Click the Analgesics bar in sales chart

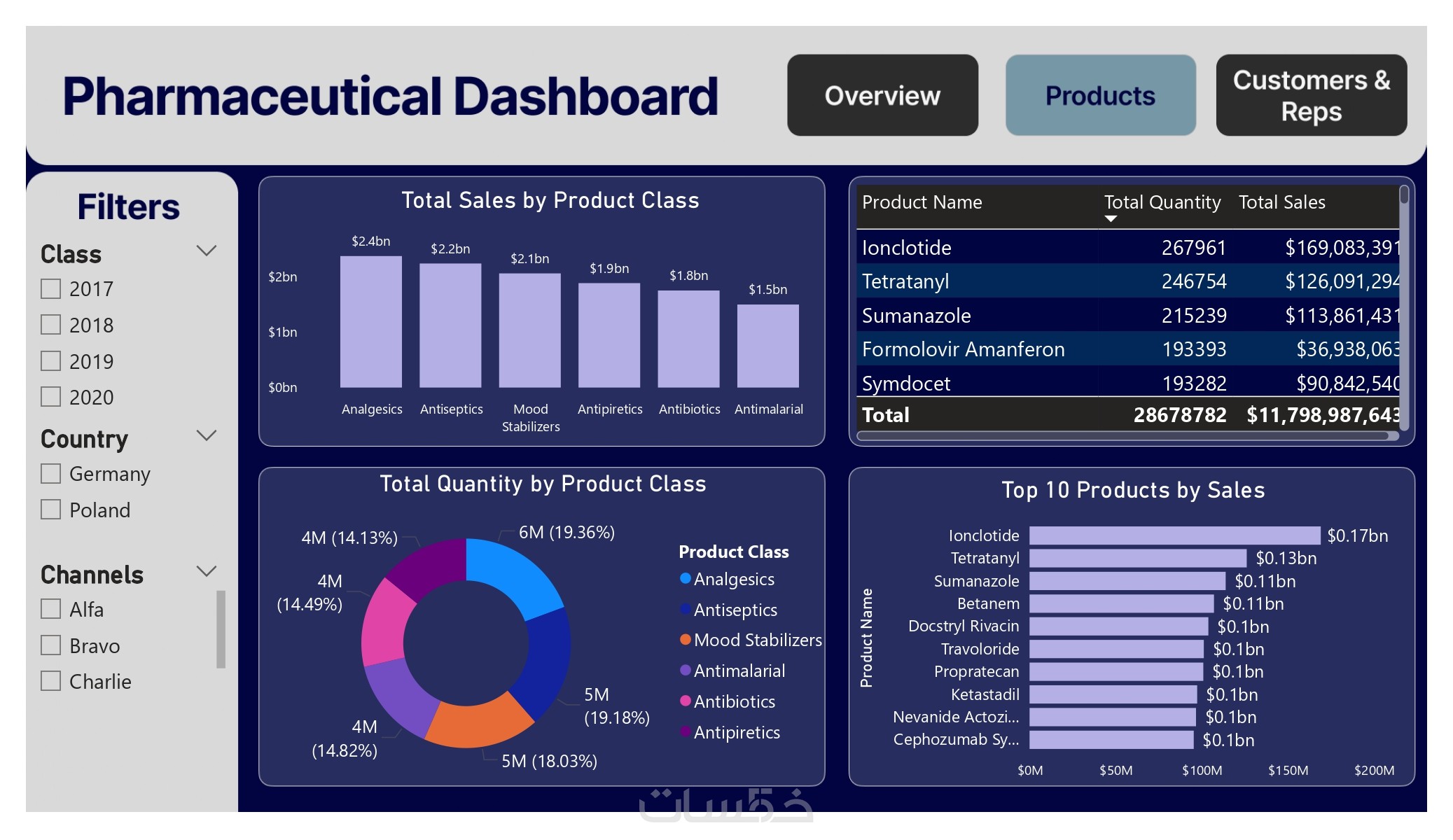click(x=370, y=322)
